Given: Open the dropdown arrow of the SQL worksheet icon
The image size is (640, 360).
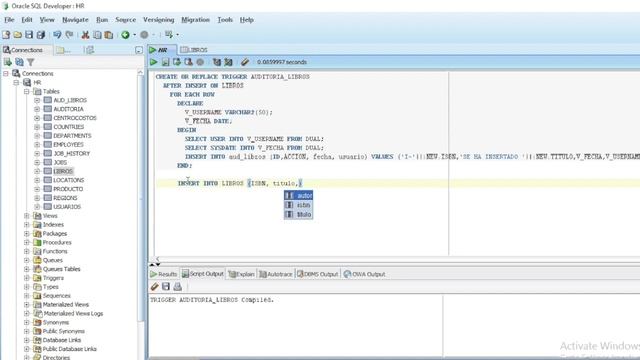Looking at the screenshot, I should (x=178, y=35).
